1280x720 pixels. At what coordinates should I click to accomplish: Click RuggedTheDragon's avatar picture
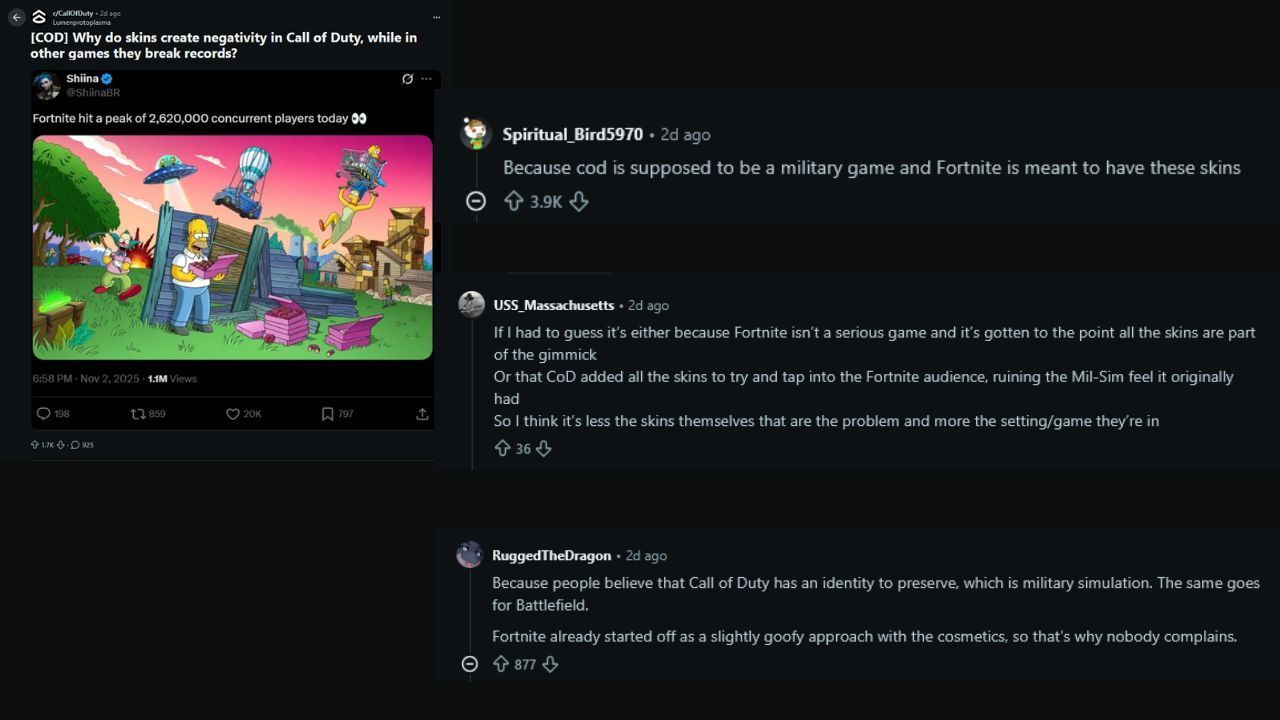[x=470, y=555]
